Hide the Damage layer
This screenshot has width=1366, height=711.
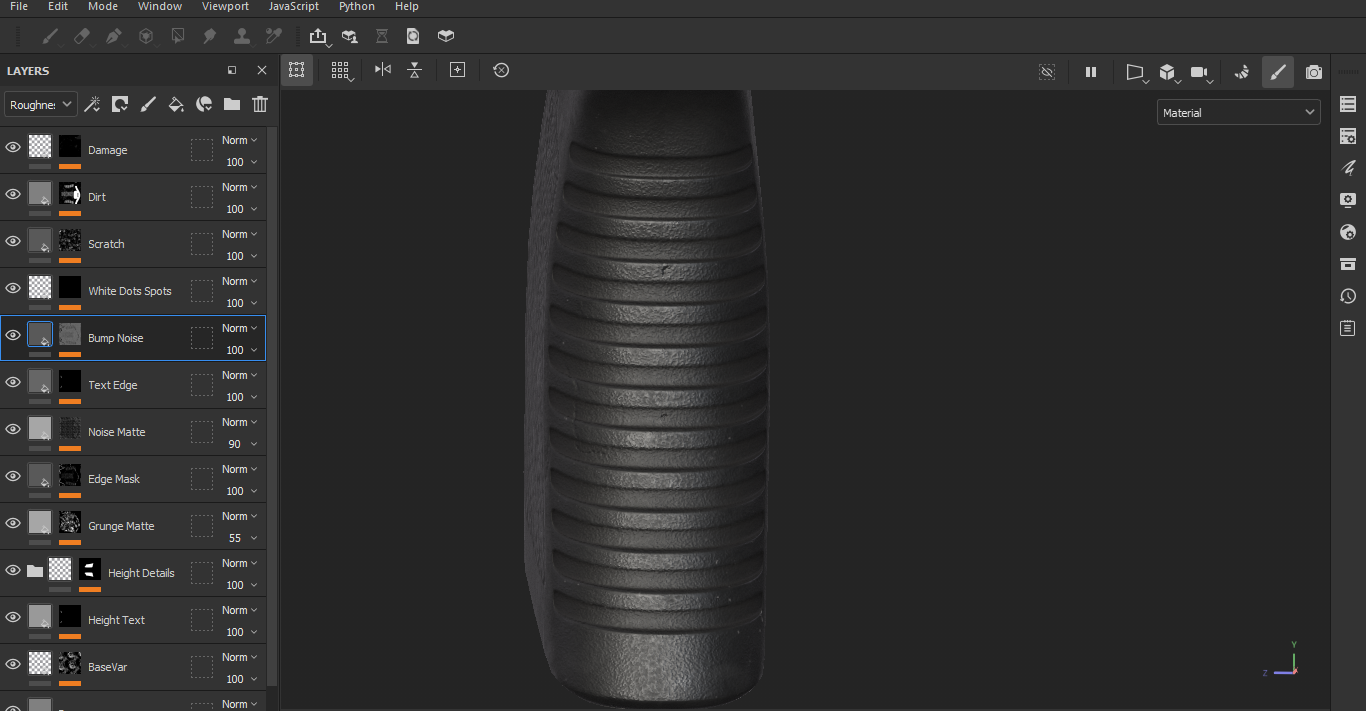click(x=13, y=147)
